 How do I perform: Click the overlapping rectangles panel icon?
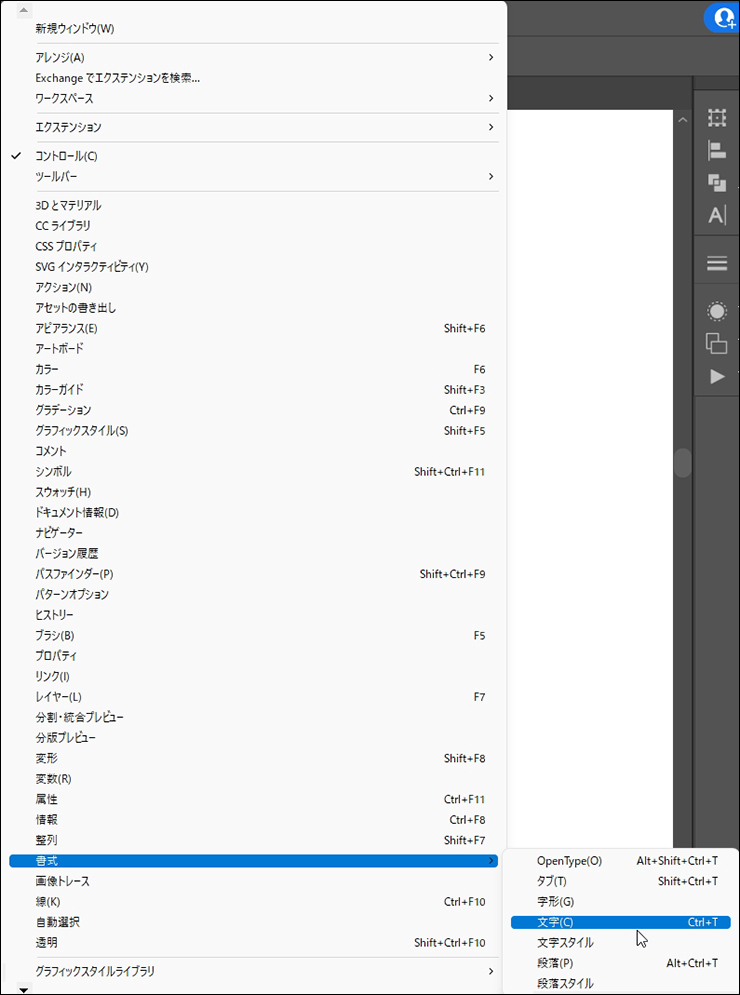(x=716, y=343)
